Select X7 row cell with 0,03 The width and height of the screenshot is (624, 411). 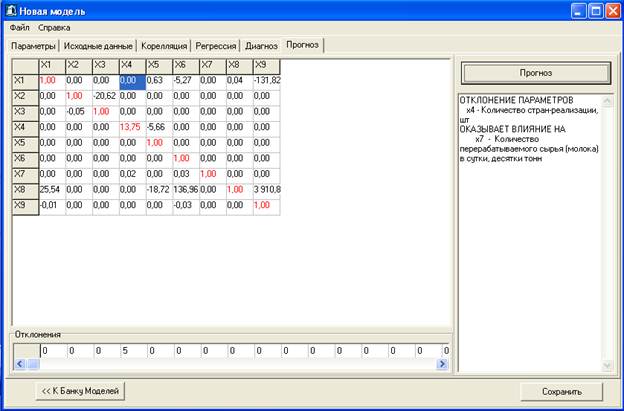(186, 176)
